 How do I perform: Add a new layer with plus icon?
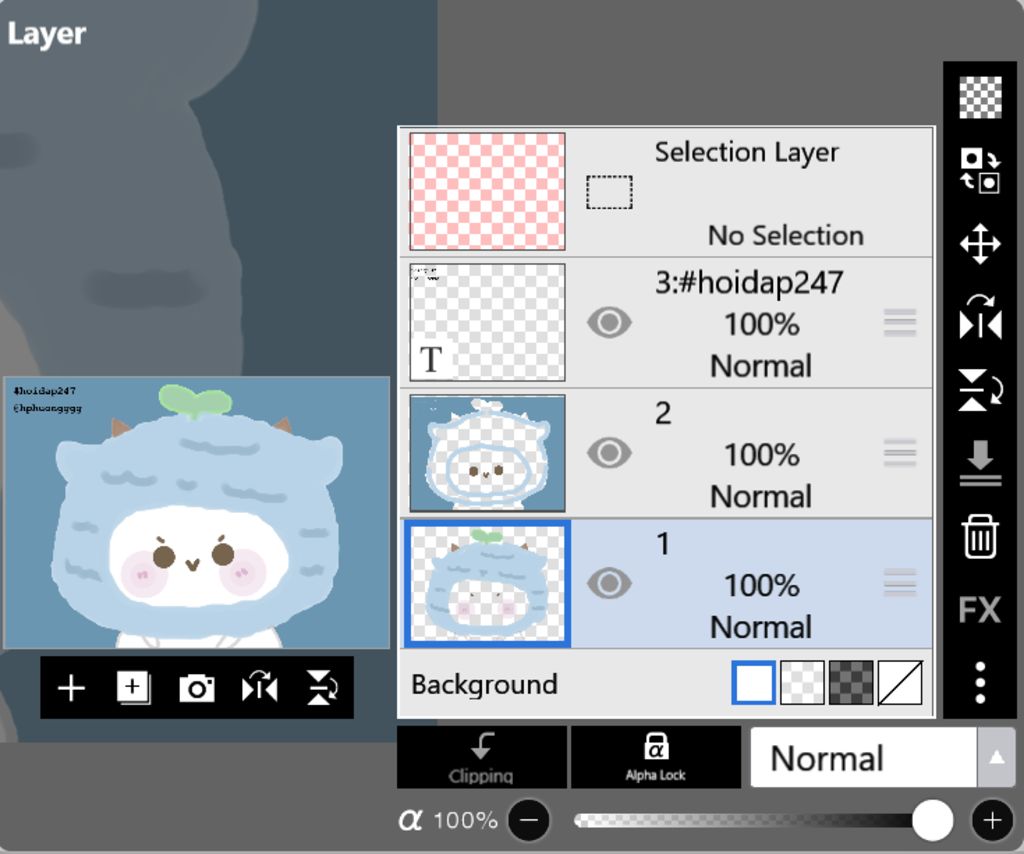(x=71, y=688)
